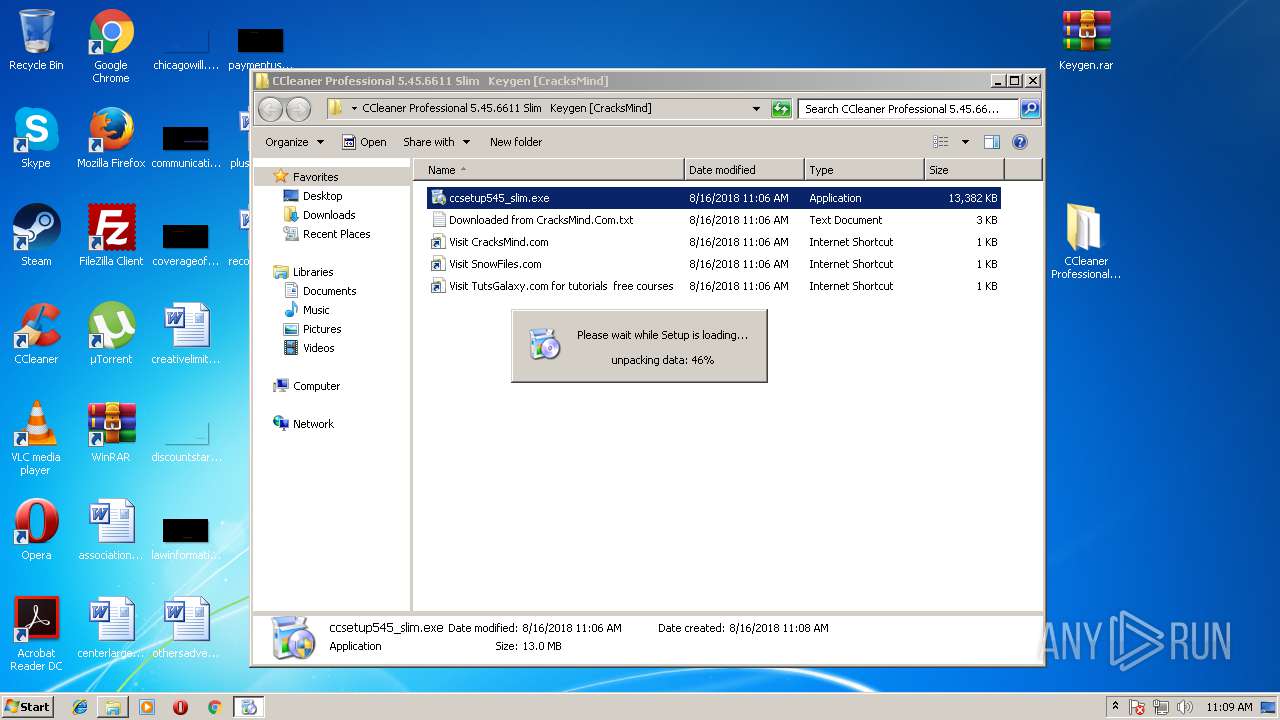Select the Visit SnowFiles.com shortcut

[714, 264]
